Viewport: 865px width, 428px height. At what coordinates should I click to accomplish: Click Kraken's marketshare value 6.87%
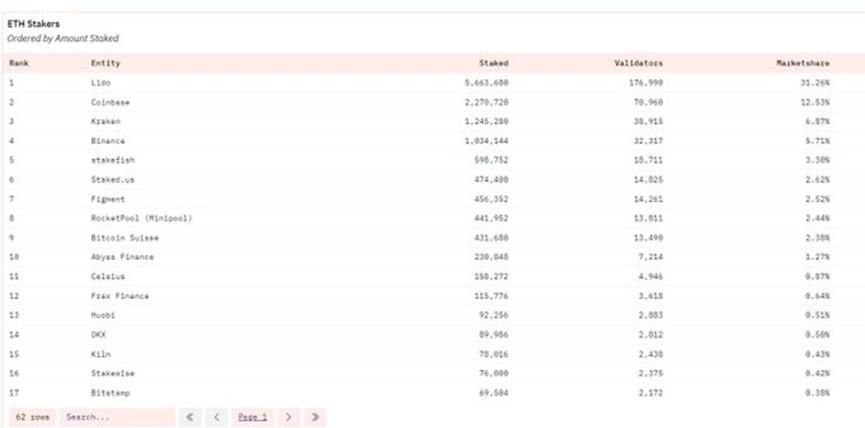(x=818, y=121)
